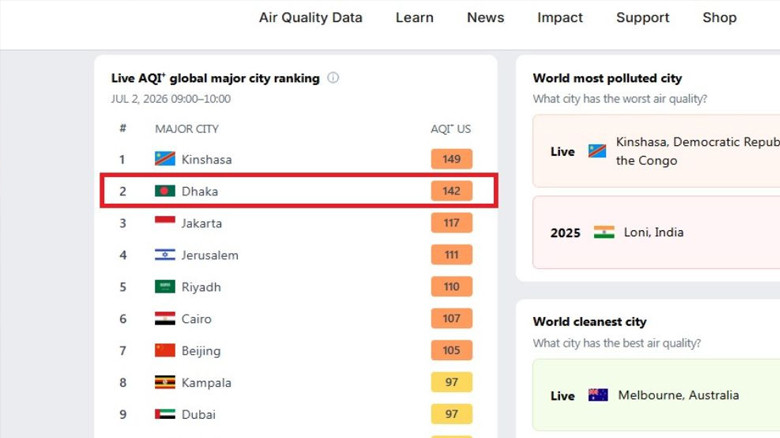Open the Cairo city link
The height and width of the screenshot is (438, 780).
[x=196, y=319]
